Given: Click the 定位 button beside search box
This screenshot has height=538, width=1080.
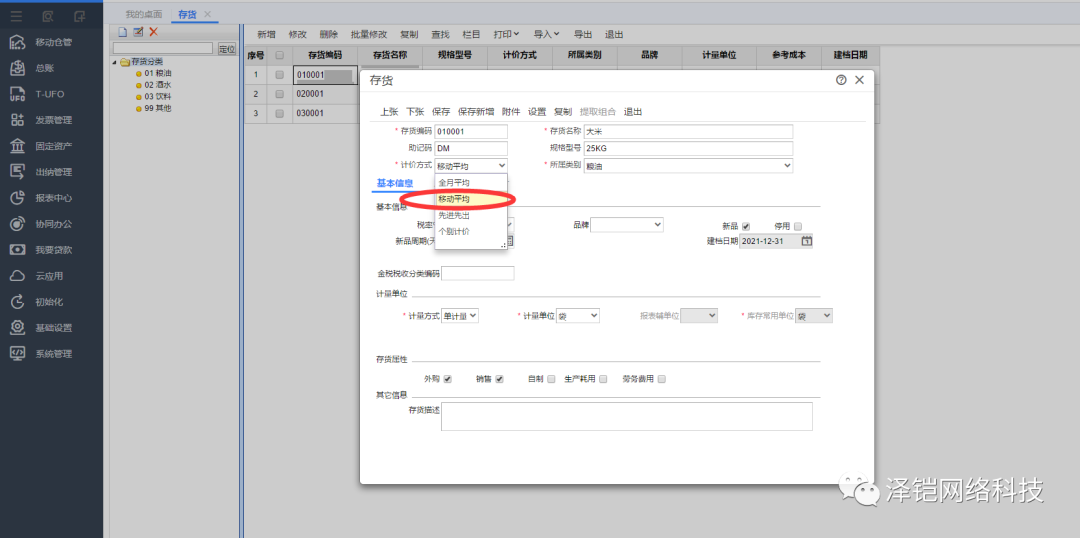Looking at the screenshot, I should pyautogui.click(x=226, y=48).
